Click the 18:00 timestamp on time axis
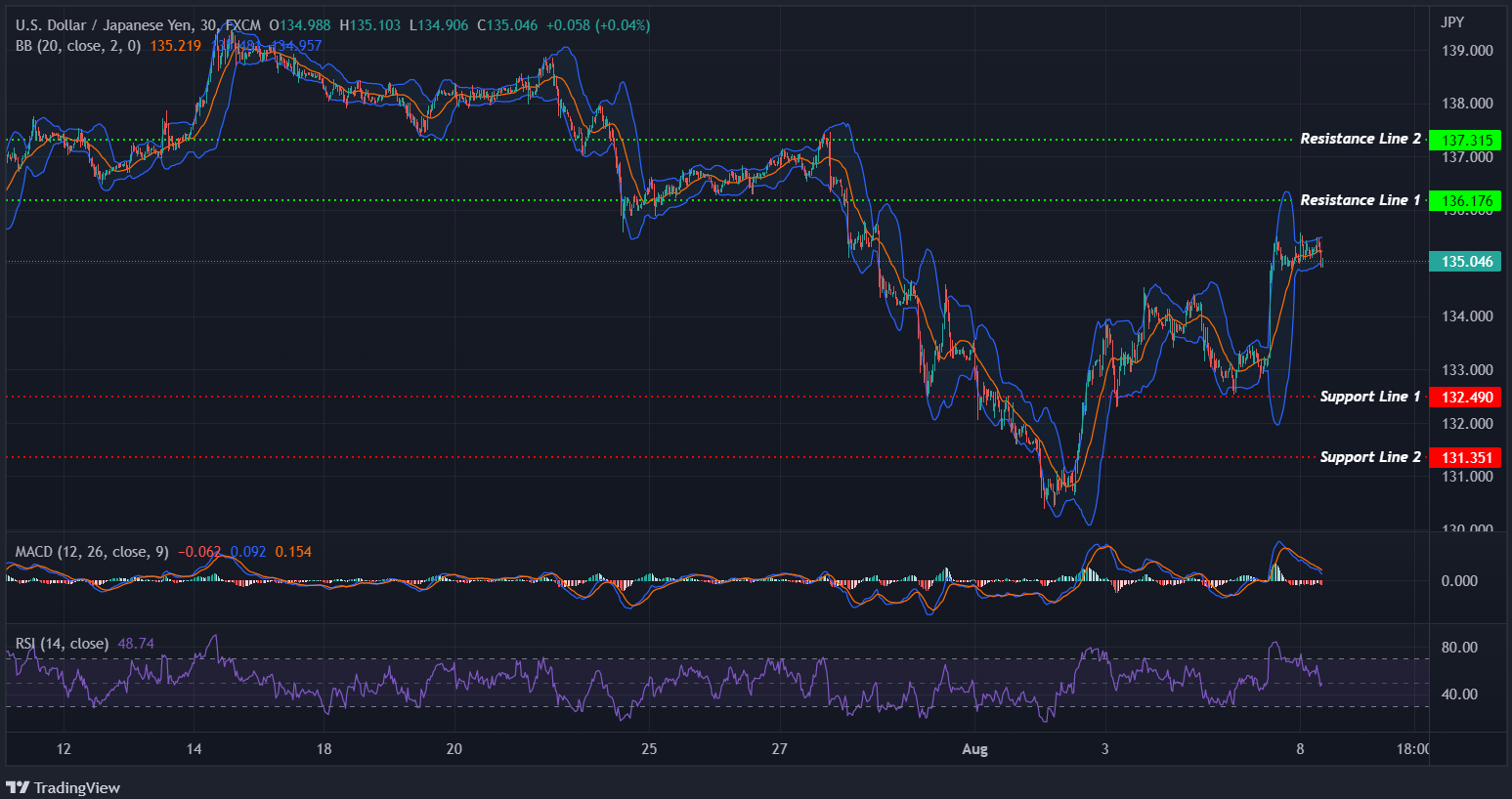This screenshot has width=1512, height=799. point(1411,748)
